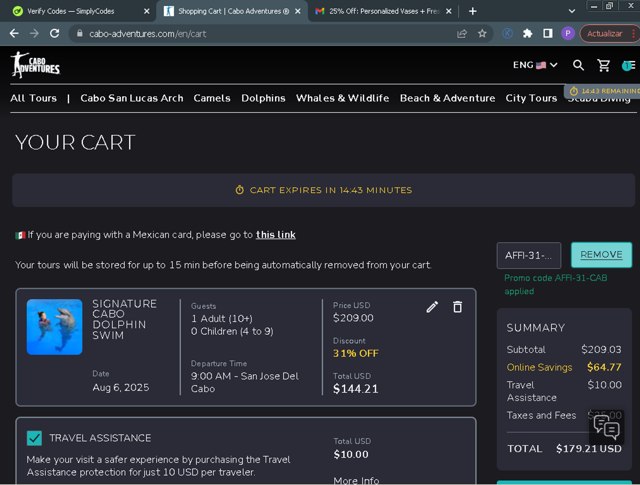
Task: Click the browser forward arrow
Action: (34, 33)
